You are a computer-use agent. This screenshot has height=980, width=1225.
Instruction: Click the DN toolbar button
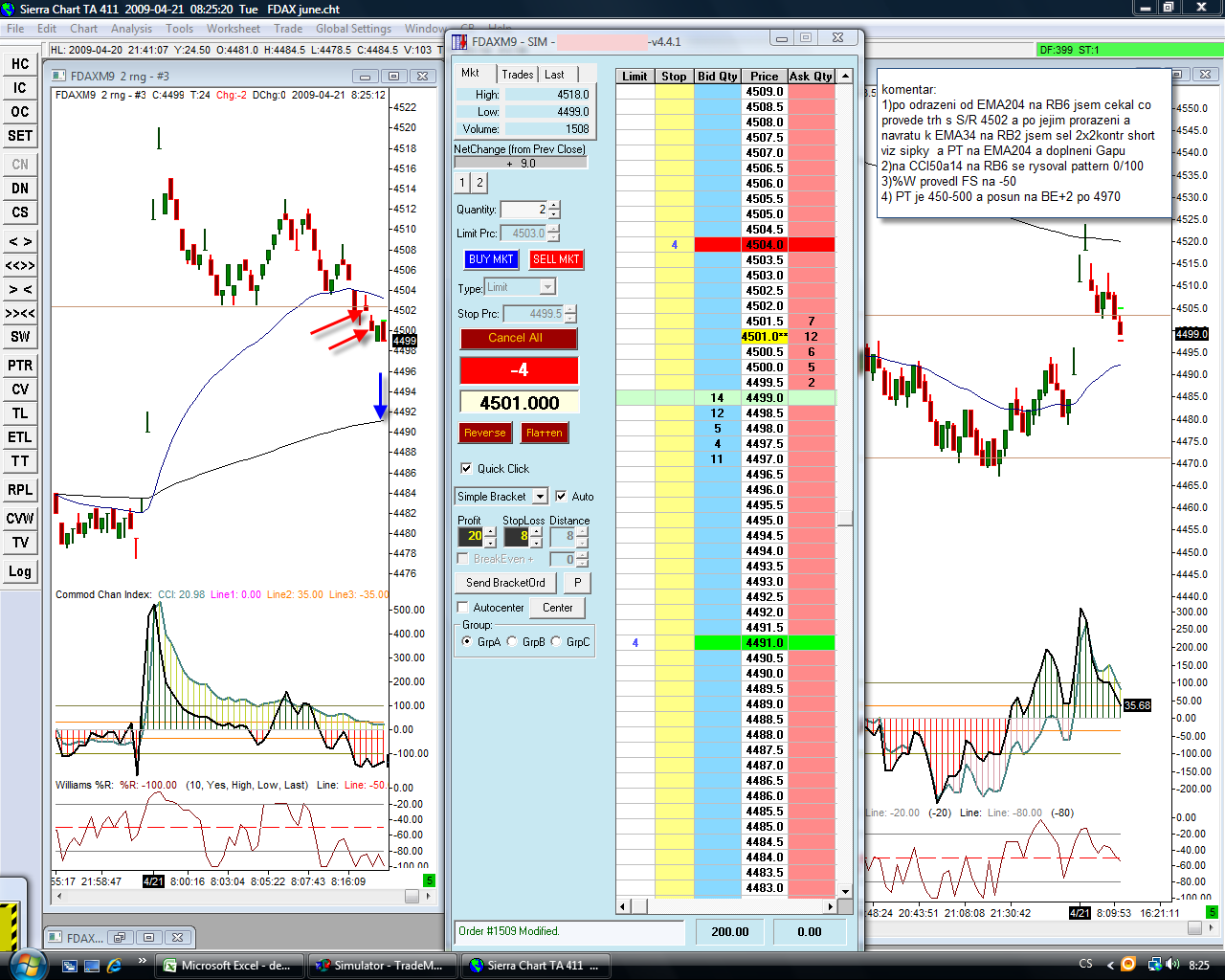click(x=20, y=189)
